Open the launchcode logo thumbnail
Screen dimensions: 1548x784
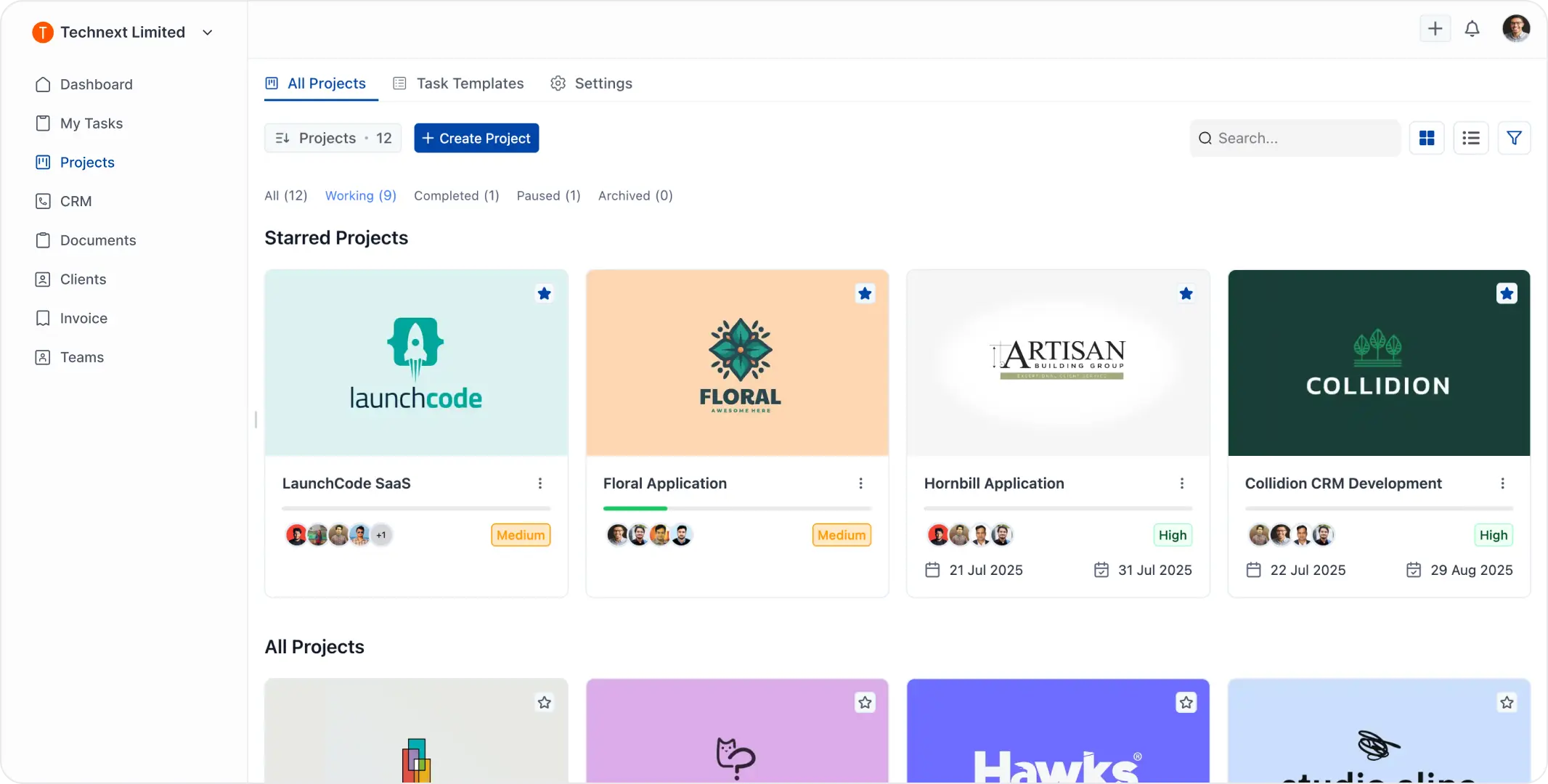click(416, 363)
